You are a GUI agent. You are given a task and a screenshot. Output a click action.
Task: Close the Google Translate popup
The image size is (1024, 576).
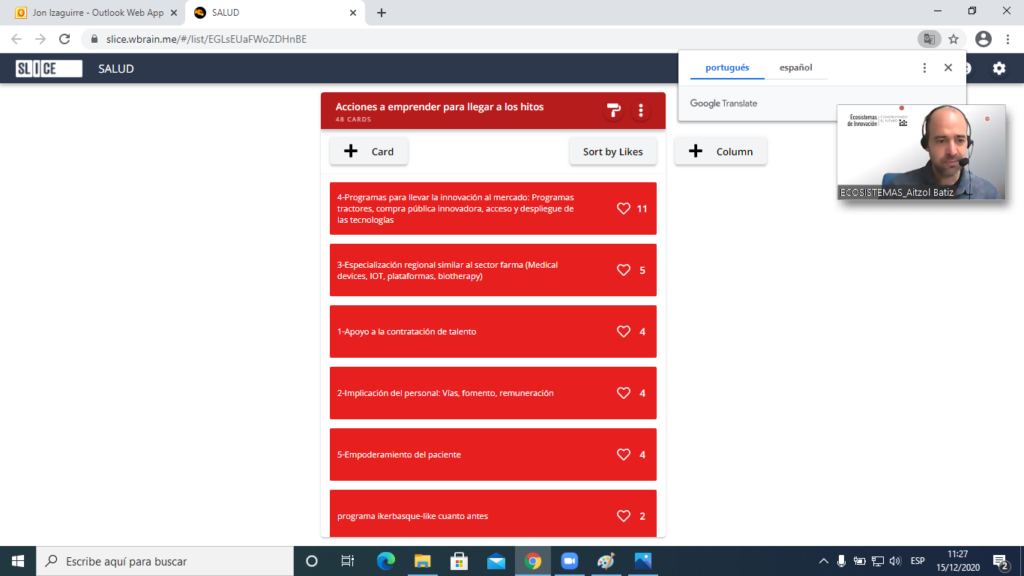coord(948,68)
